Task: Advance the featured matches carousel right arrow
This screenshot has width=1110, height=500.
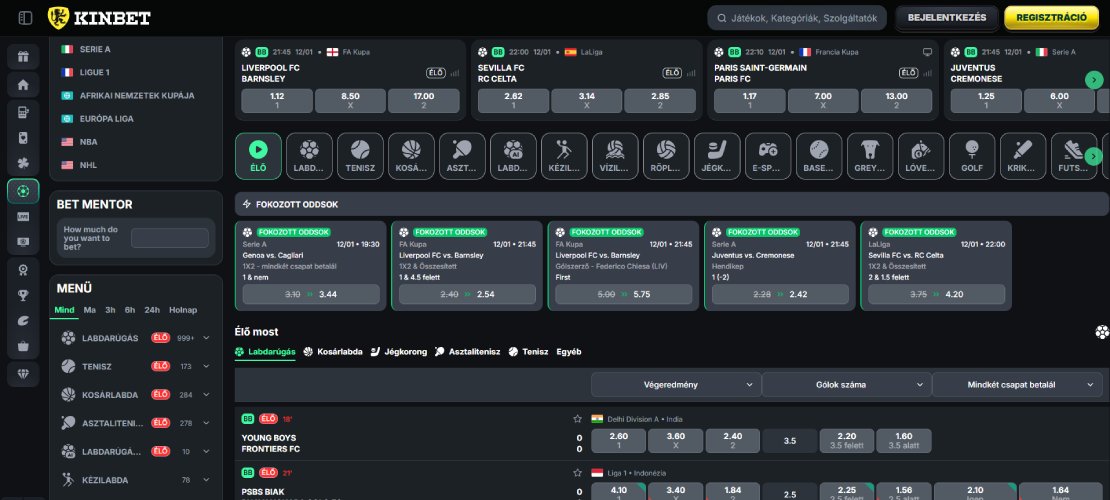Action: 1094,80
